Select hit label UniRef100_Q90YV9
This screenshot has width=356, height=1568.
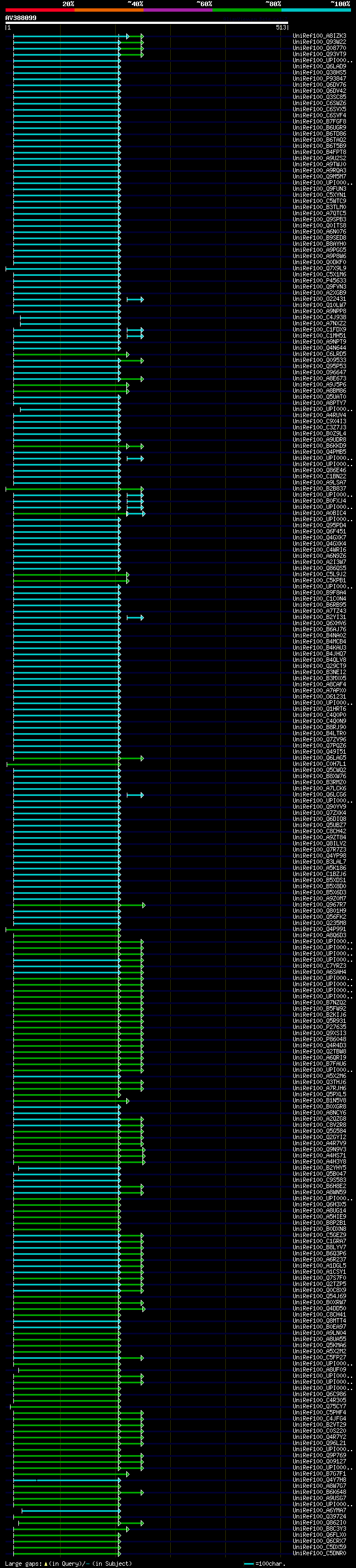tap(319, 807)
